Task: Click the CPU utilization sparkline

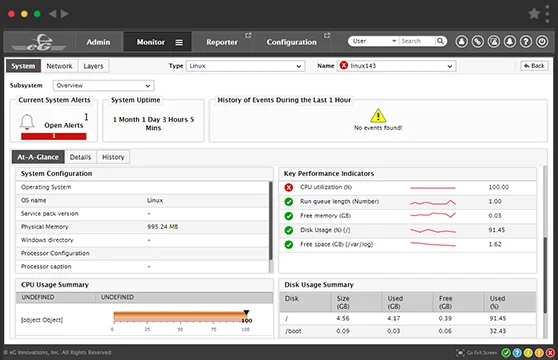Action: click(433, 187)
